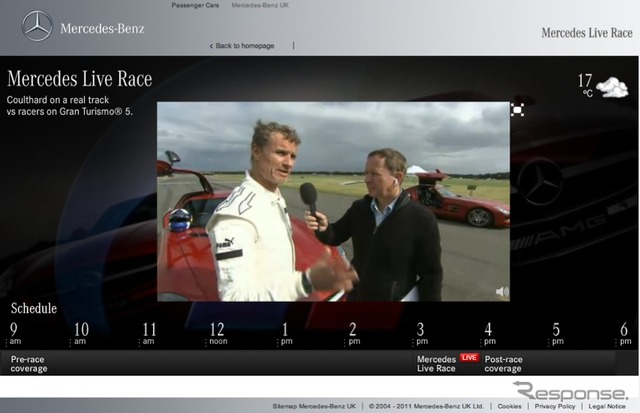Click the Mercedes-Benz wordmark
The height and width of the screenshot is (413, 640).
point(102,29)
